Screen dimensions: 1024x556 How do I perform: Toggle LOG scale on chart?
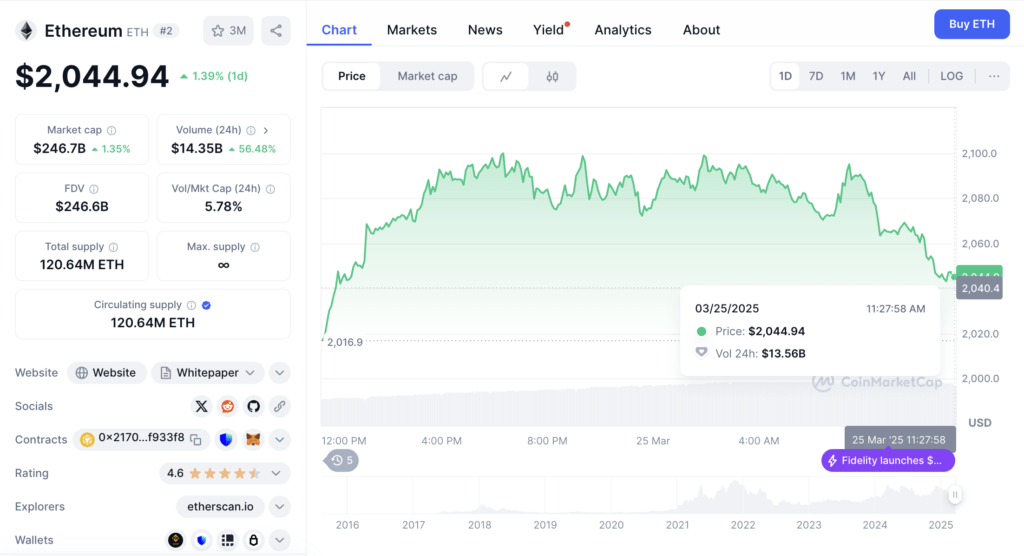(952, 76)
